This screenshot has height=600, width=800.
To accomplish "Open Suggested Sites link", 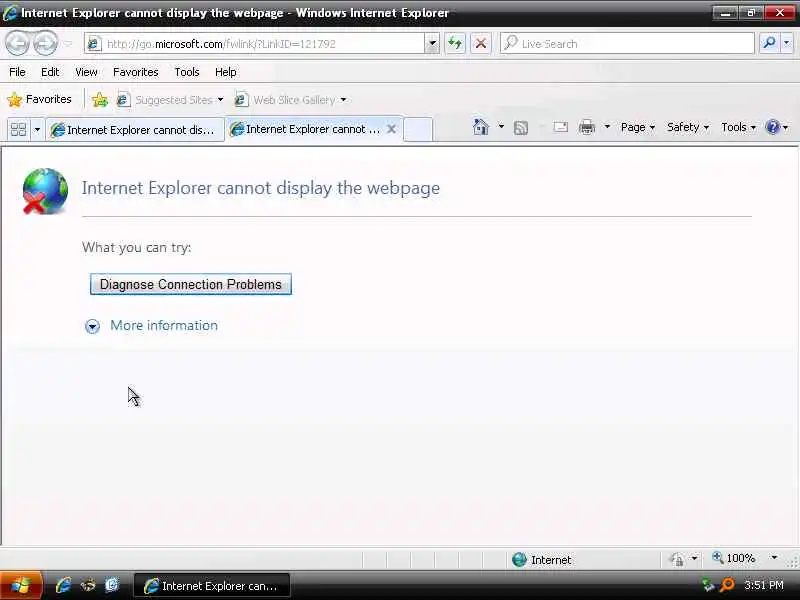I will [x=173, y=100].
